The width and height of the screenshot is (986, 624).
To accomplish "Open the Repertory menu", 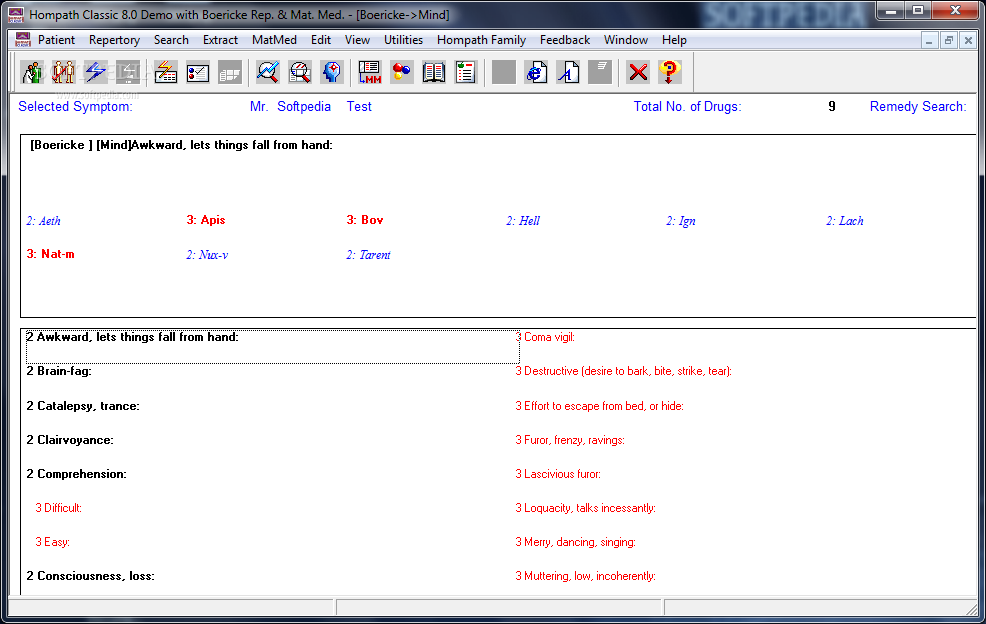I will tap(114, 40).
